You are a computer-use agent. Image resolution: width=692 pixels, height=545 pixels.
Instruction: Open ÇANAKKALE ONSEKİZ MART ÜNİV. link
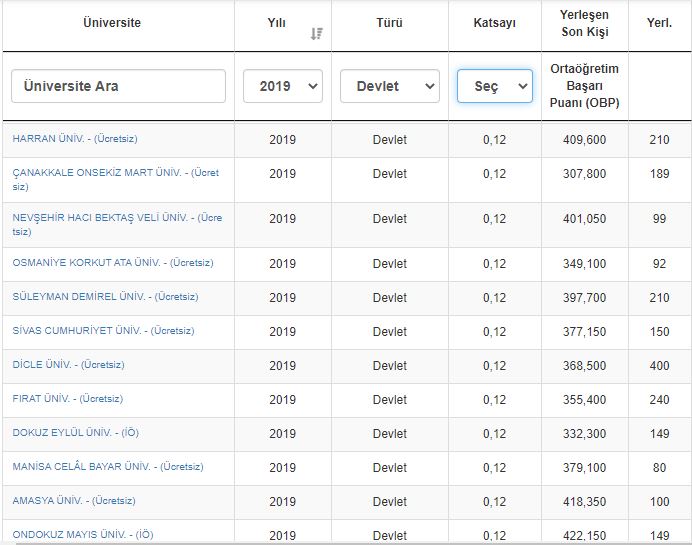click(x=116, y=179)
